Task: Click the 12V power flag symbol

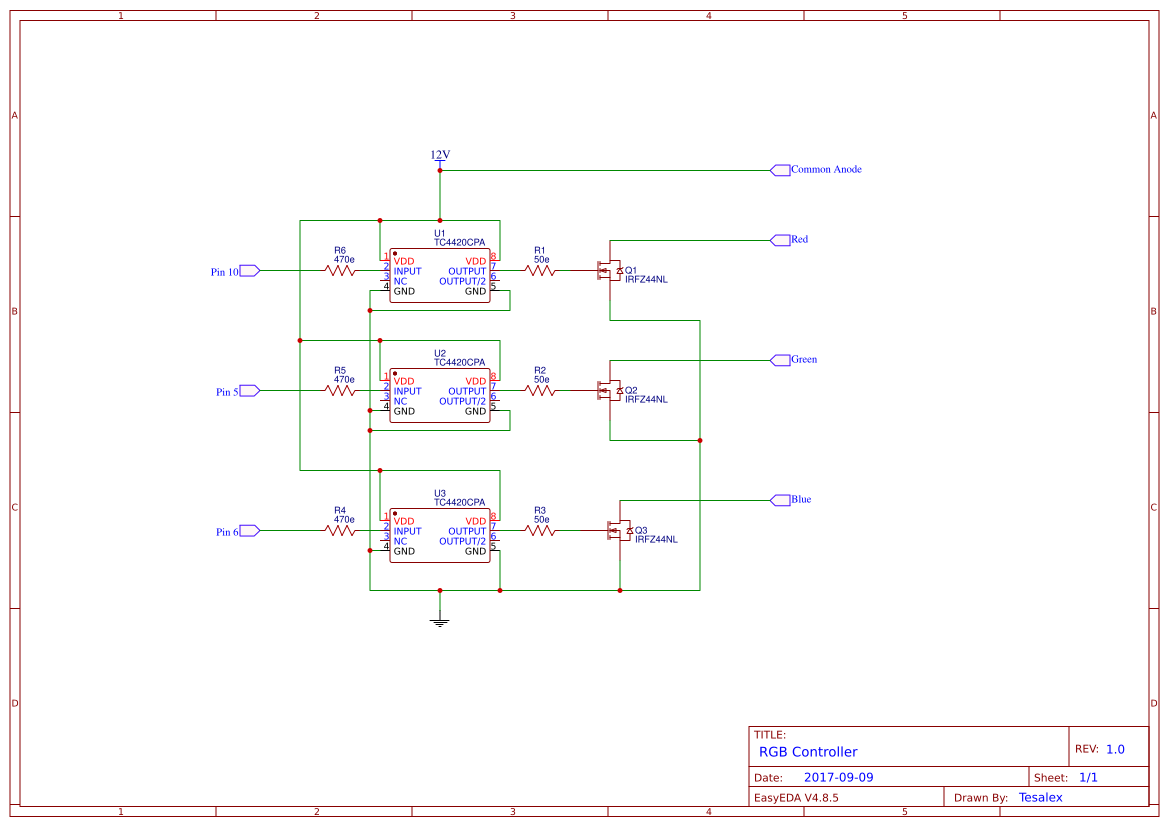Action: pos(439,160)
